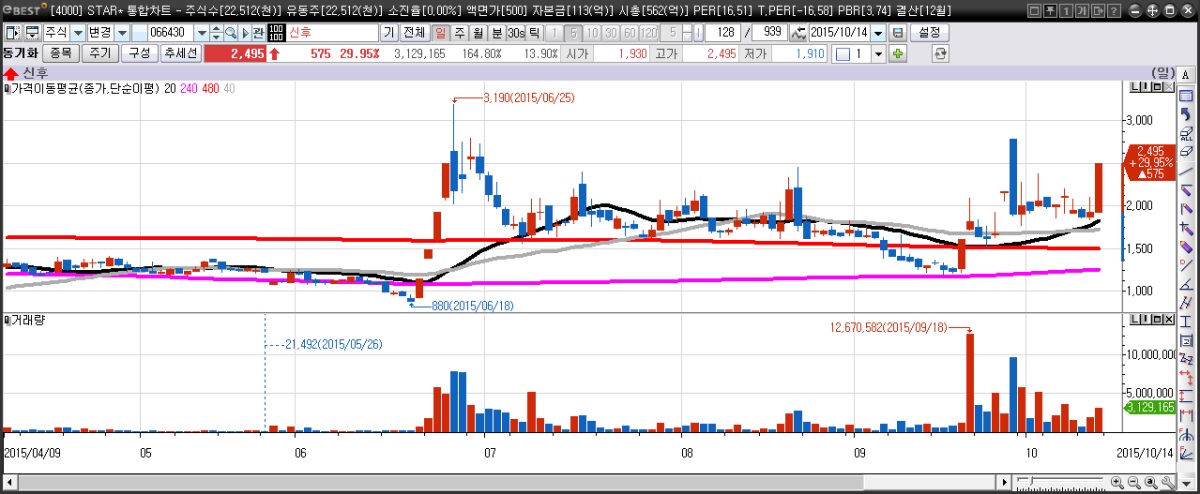The height and width of the screenshot is (494, 1200).
Task: Click the 추세선 button
Action: pyautogui.click(x=181, y=53)
